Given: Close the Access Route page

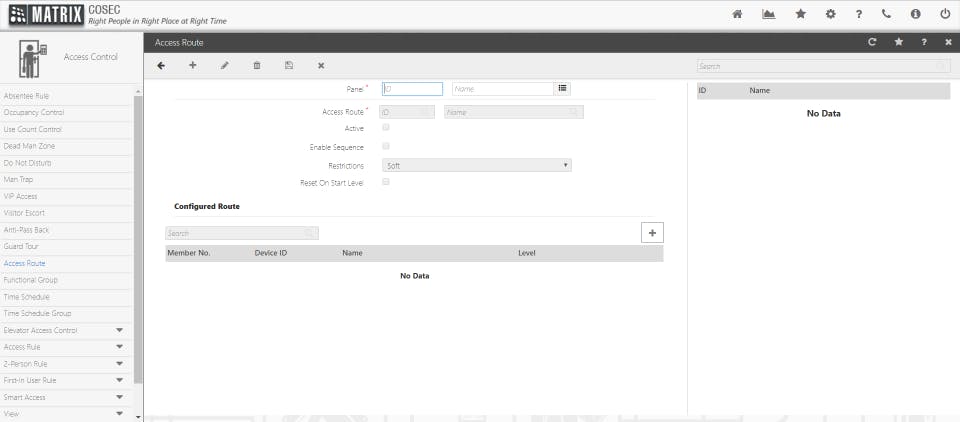Looking at the screenshot, I should click(948, 42).
